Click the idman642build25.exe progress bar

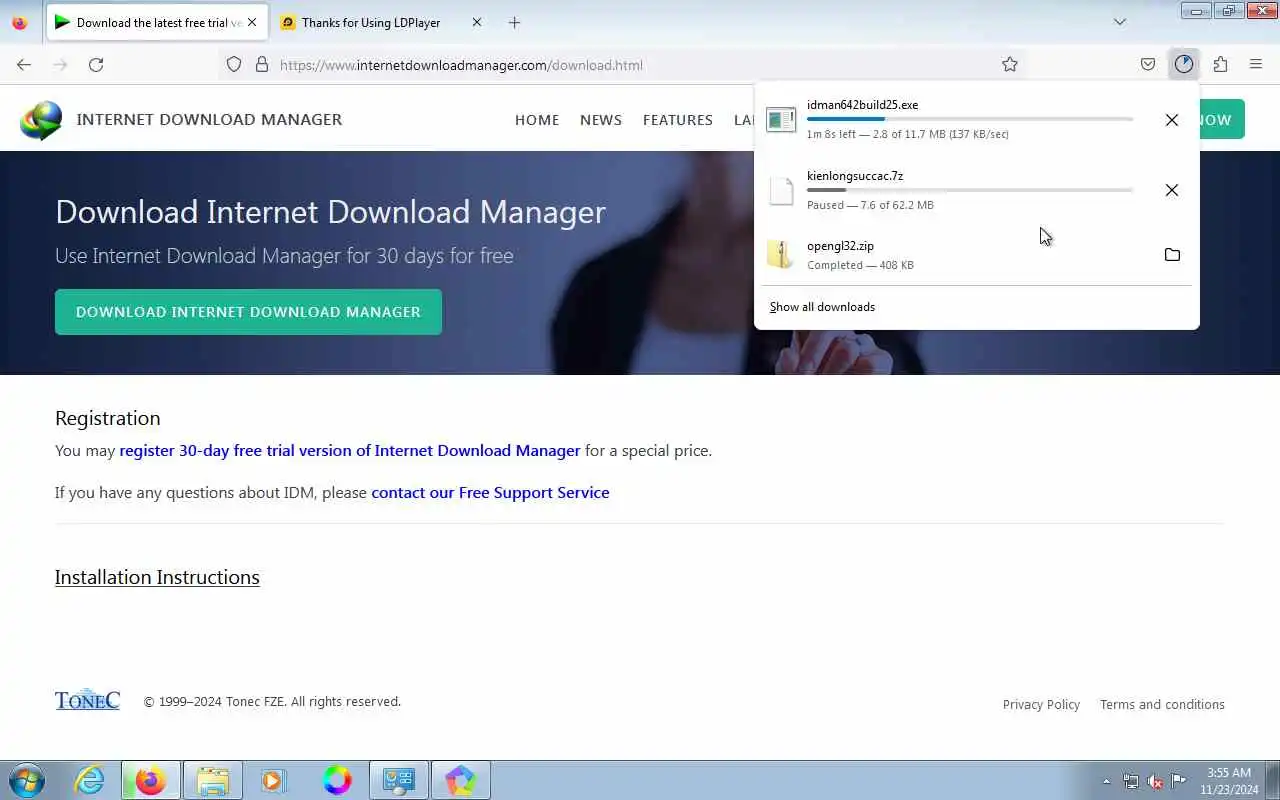[x=970, y=119]
